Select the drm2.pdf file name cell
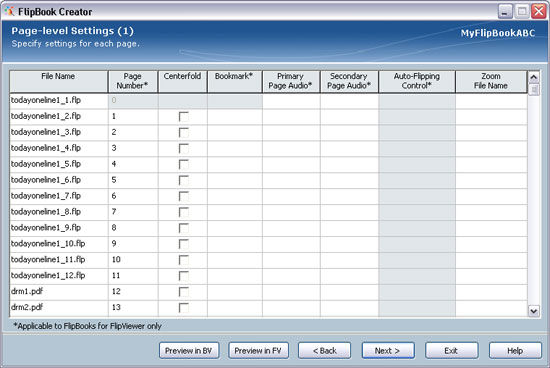The width and height of the screenshot is (550, 368). pyautogui.click(x=59, y=308)
